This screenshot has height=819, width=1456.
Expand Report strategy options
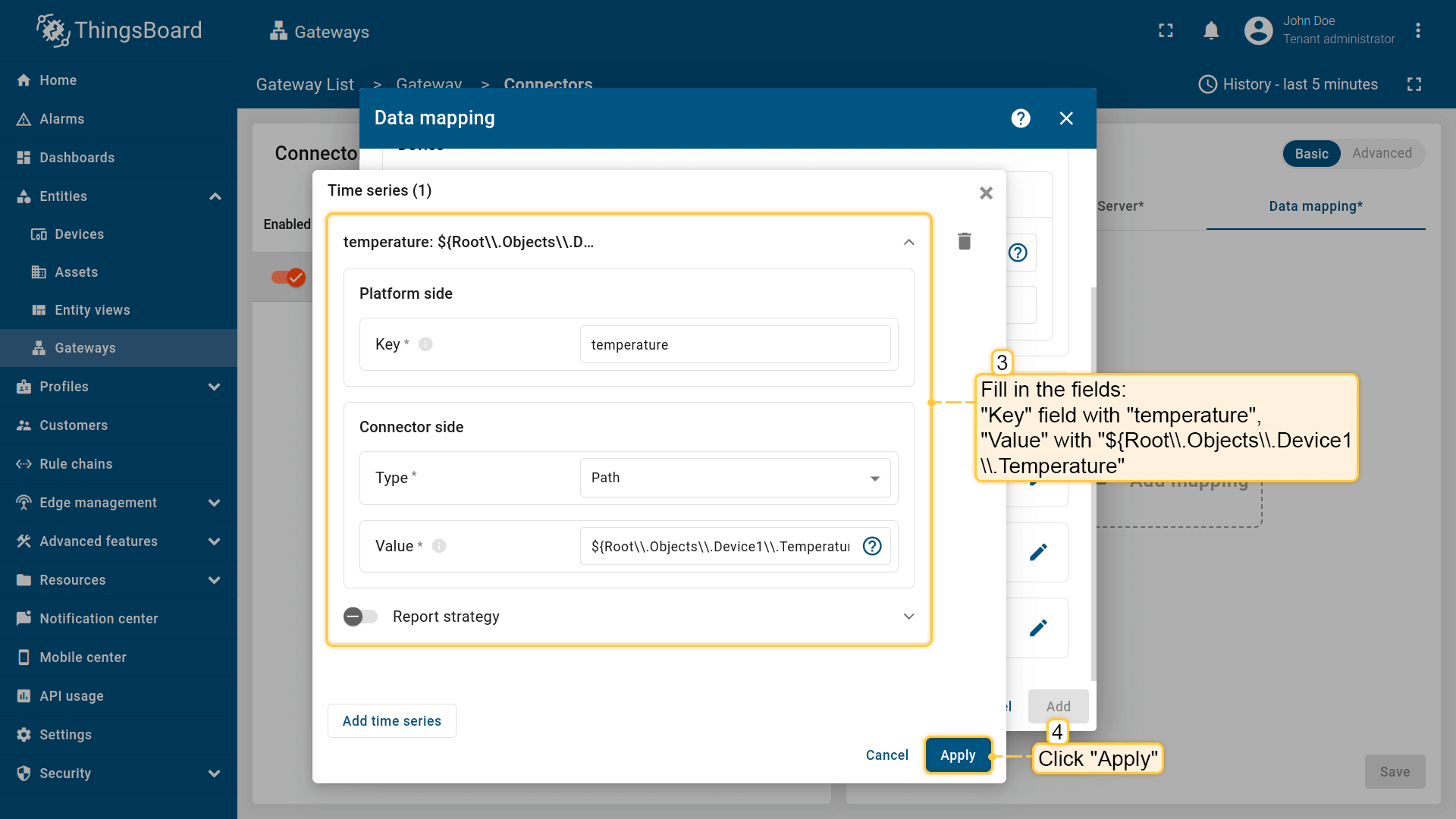pos(908,617)
